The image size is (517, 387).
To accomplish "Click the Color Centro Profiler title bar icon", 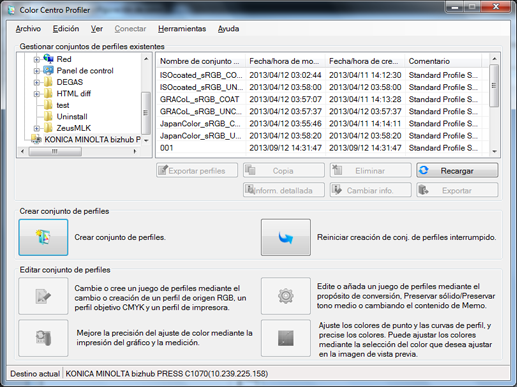I will point(12,10).
